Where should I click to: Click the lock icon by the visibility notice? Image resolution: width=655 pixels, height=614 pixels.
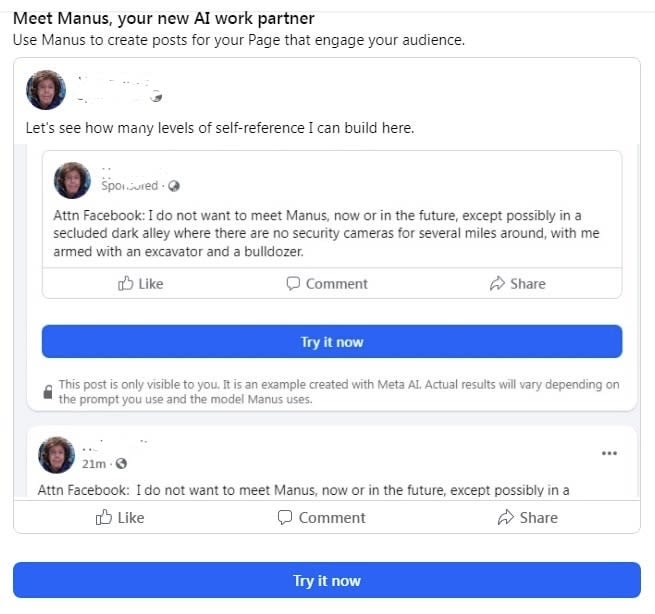[48, 392]
